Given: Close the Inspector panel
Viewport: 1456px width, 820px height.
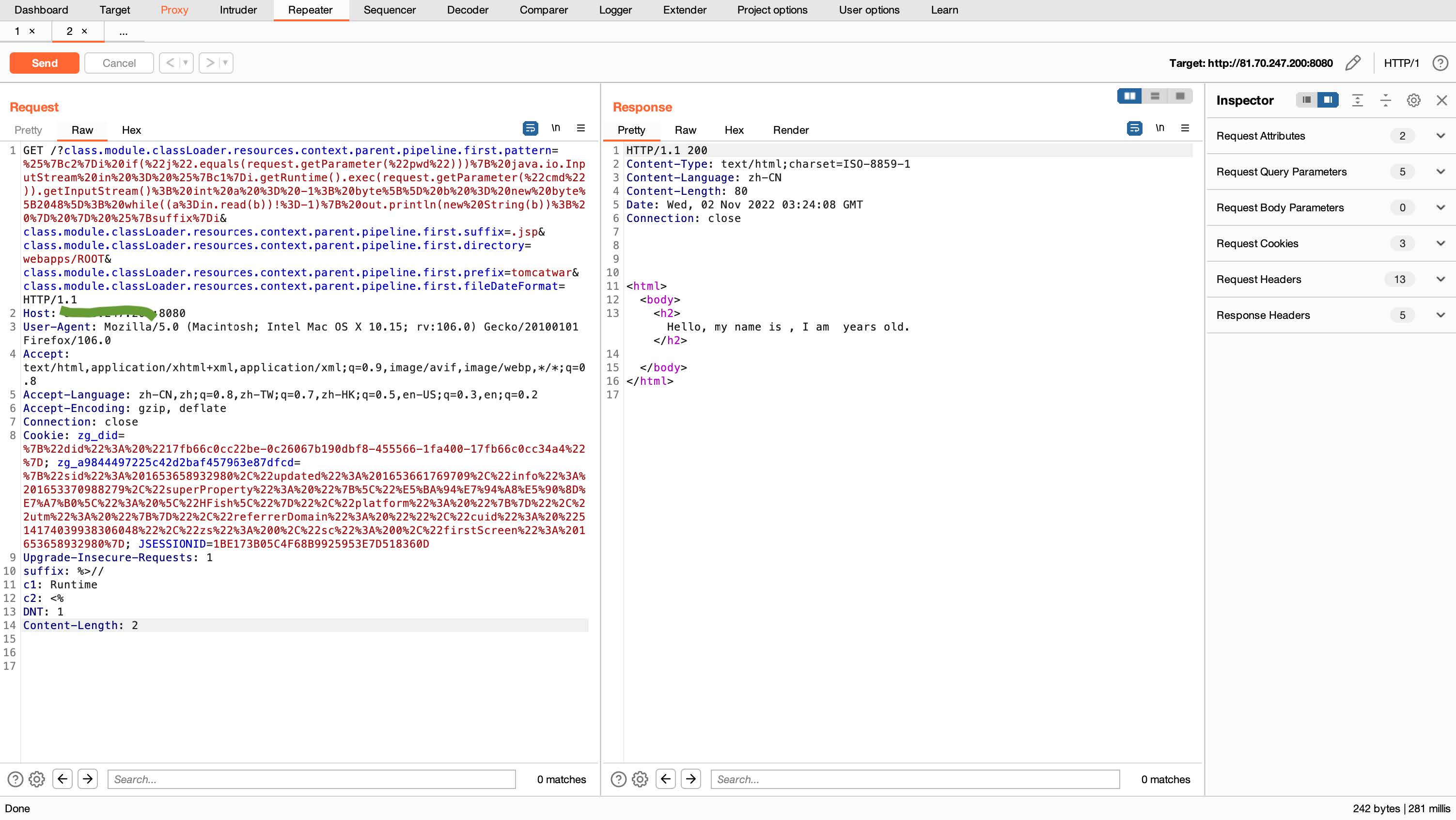Looking at the screenshot, I should pos(1442,100).
